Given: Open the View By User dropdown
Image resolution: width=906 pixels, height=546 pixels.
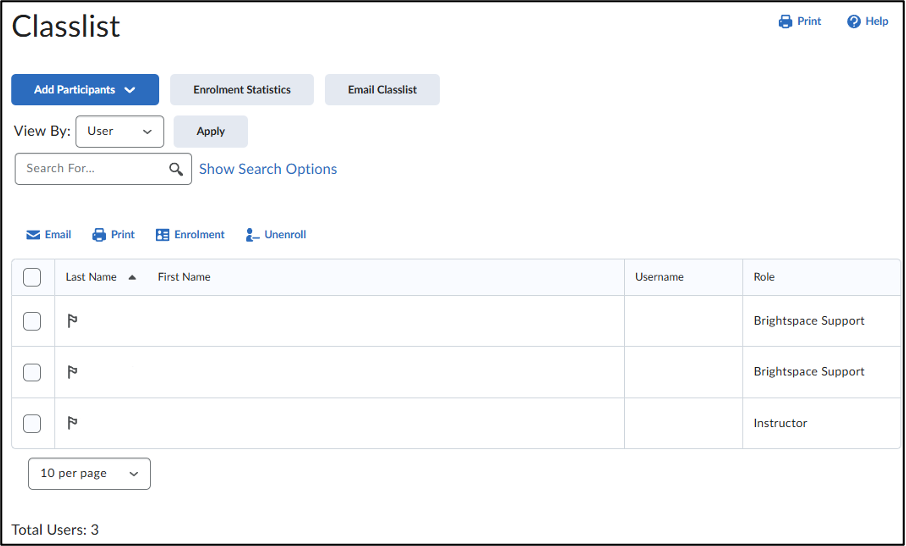Looking at the screenshot, I should 119,131.
